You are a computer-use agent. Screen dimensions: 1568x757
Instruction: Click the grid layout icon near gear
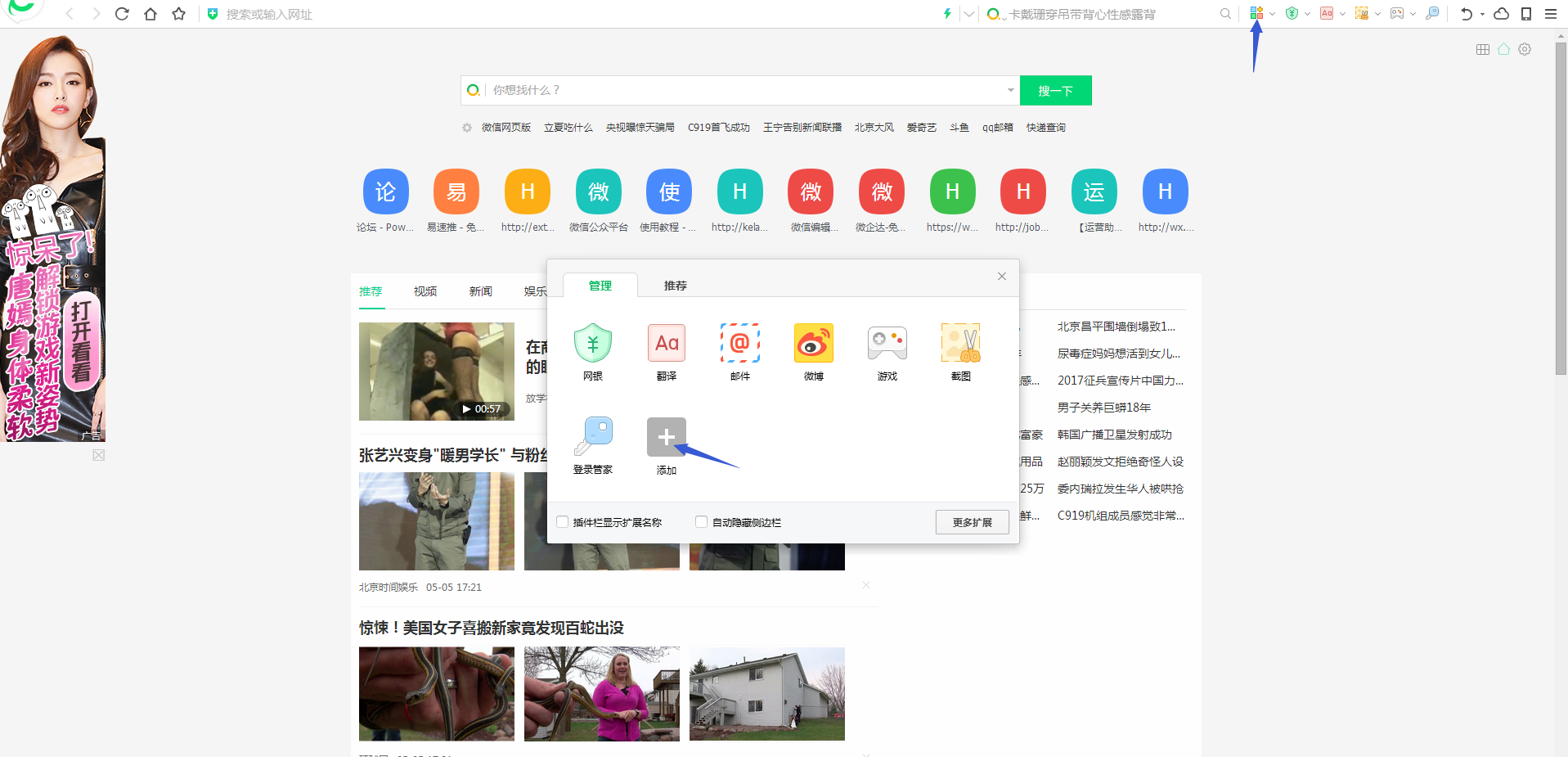[x=1483, y=49]
